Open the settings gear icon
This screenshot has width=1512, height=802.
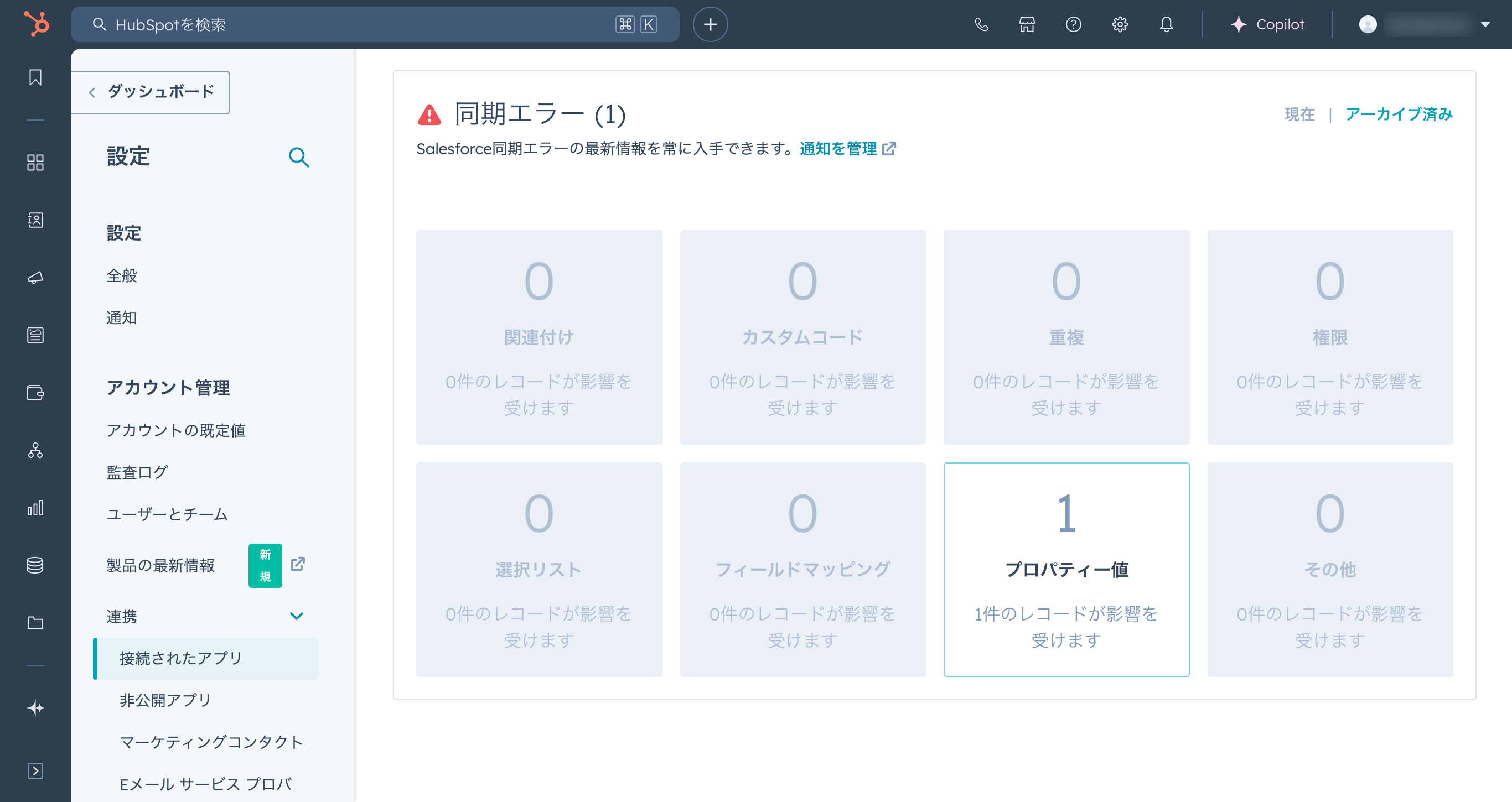[1120, 24]
